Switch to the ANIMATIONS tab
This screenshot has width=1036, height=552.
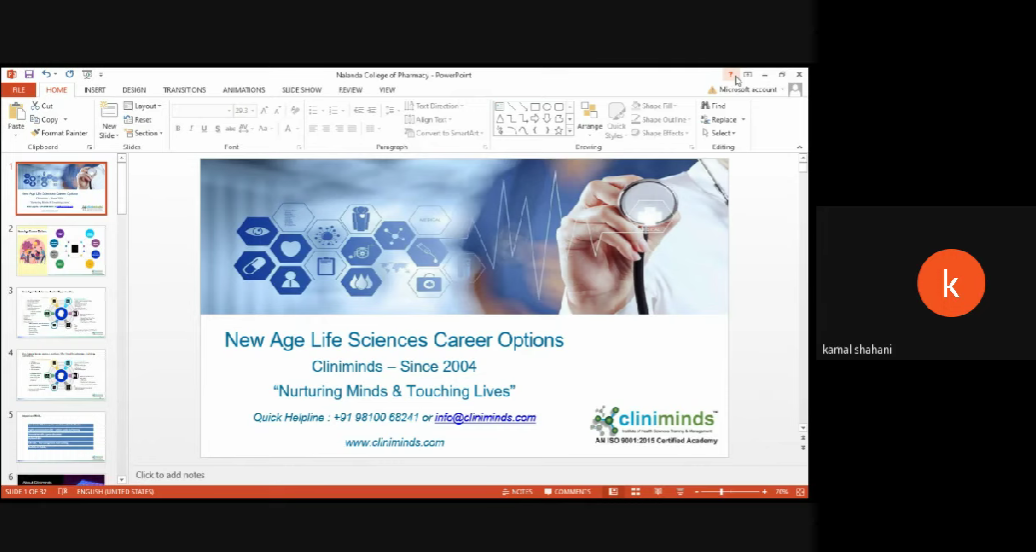tap(244, 90)
